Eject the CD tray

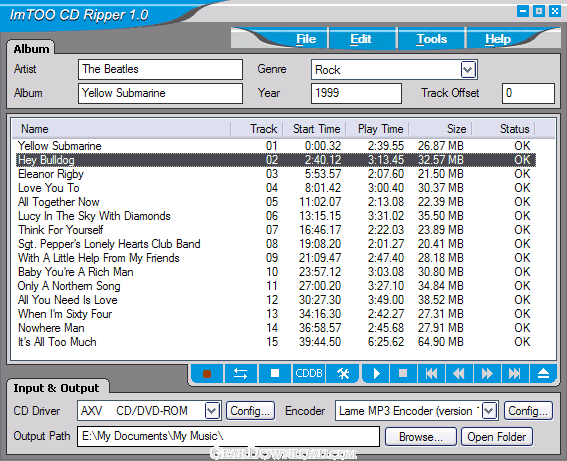(543, 374)
